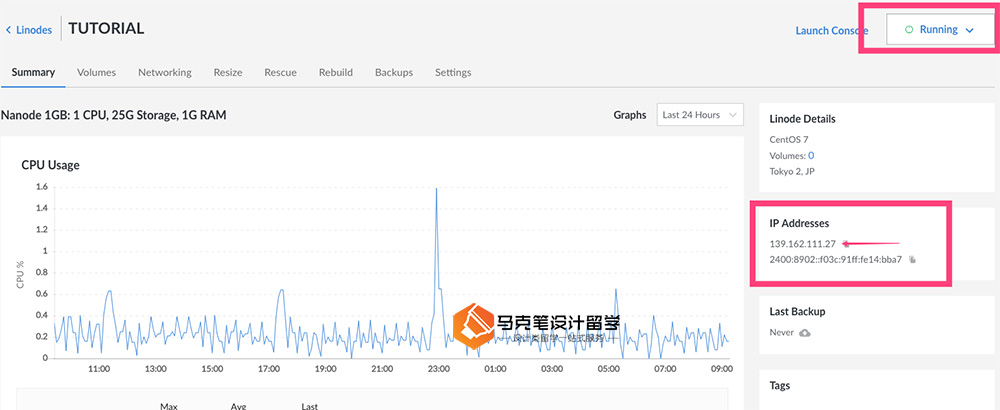
Task: Click the green power status icon
Action: point(909,29)
